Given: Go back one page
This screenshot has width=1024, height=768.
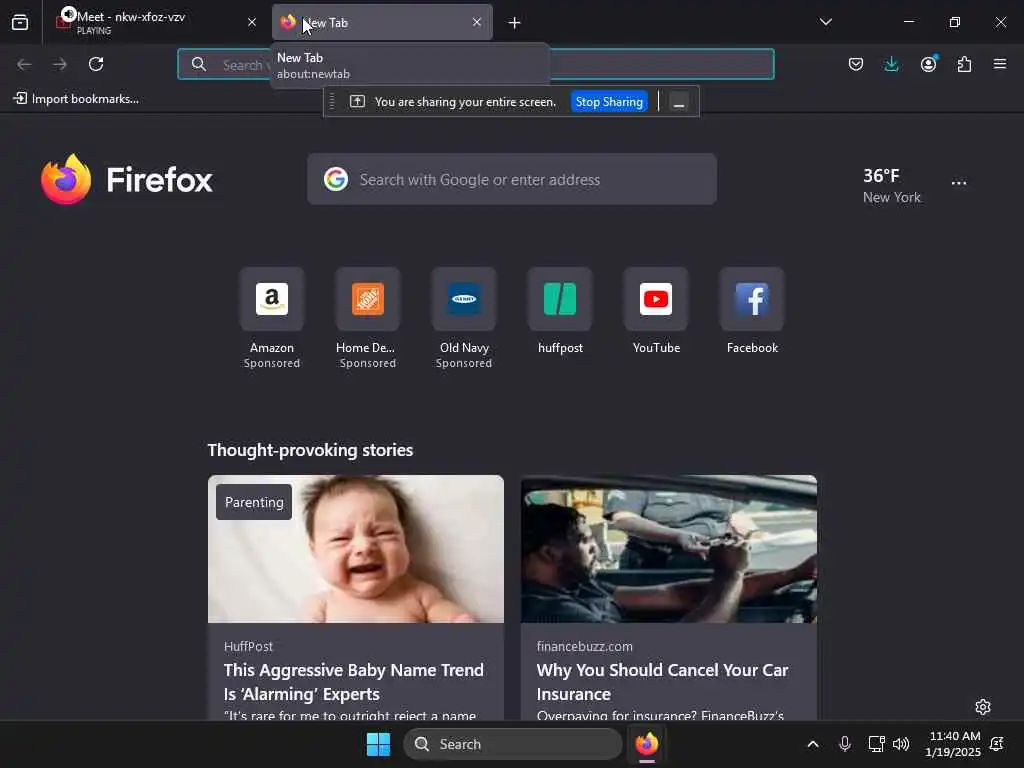Looking at the screenshot, I should click(24, 64).
